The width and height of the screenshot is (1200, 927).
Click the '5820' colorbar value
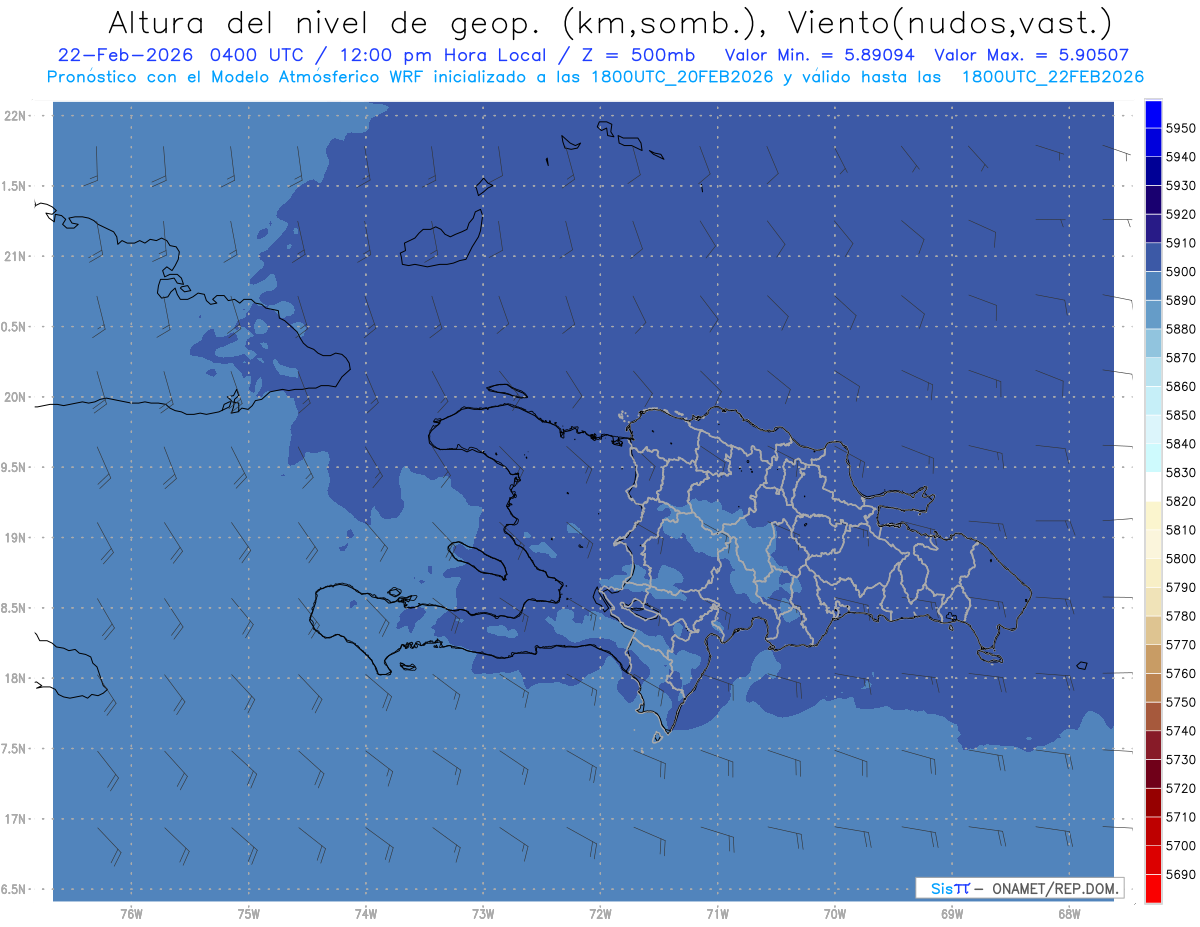click(x=1181, y=501)
